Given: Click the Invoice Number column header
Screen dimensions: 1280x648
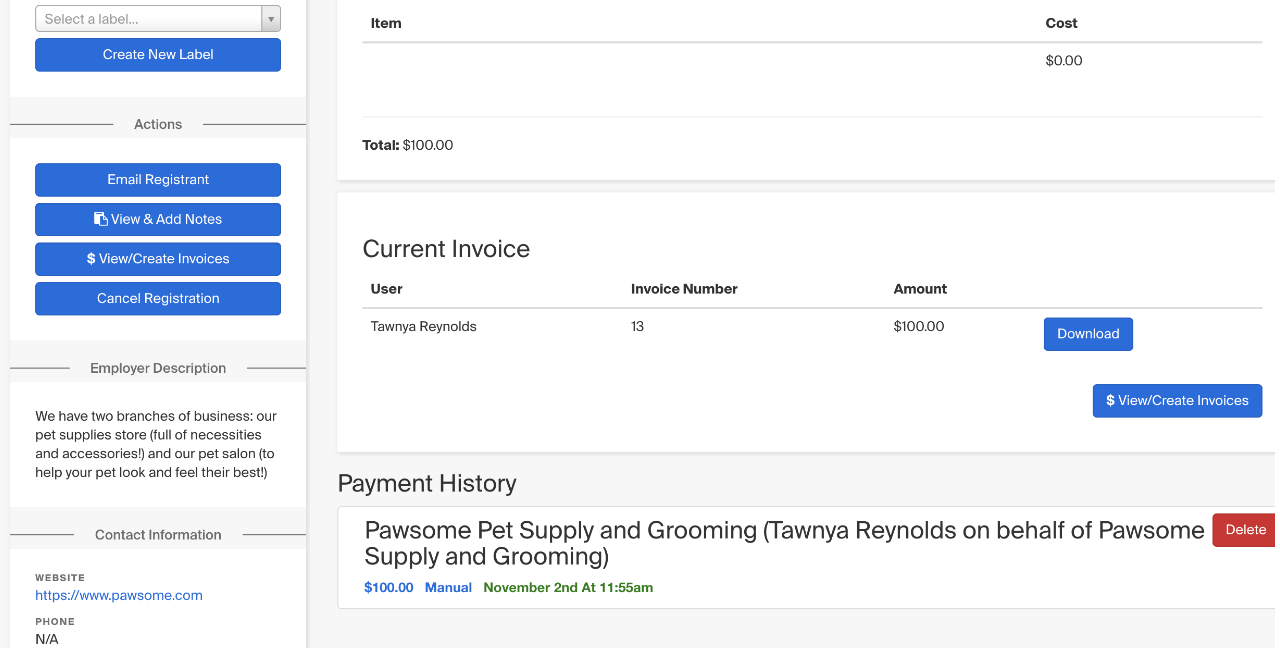Looking at the screenshot, I should click(x=684, y=289).
